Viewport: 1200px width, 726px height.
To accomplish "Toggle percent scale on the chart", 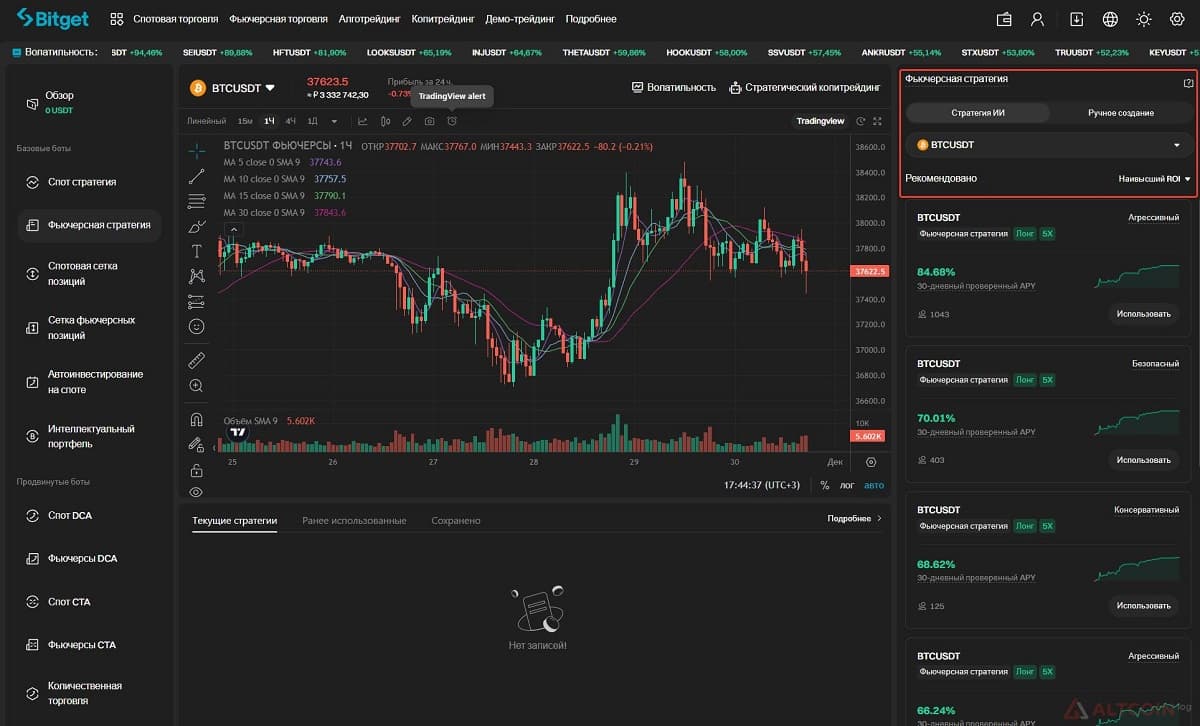I will 825,485.
